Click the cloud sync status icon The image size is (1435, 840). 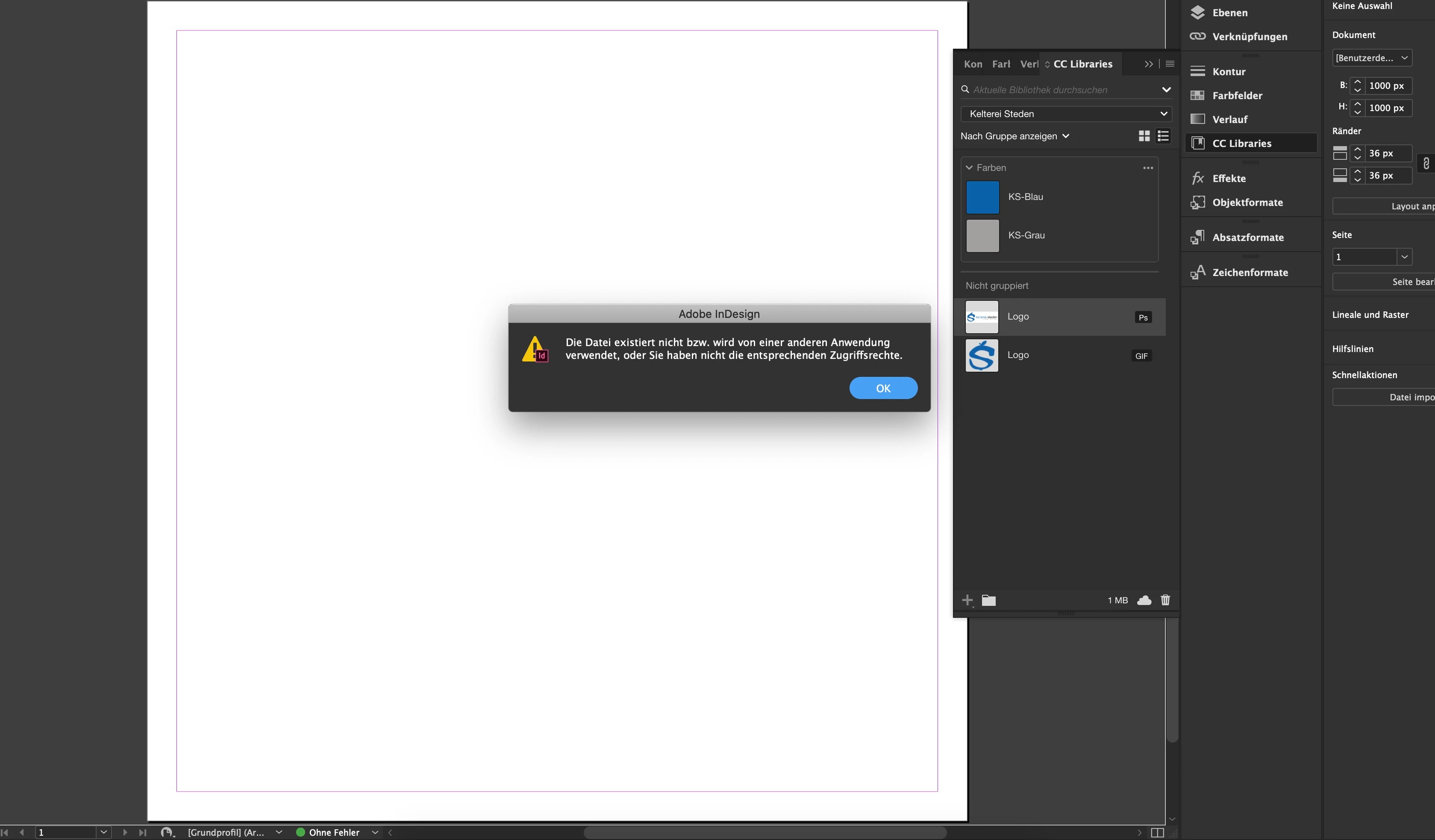click(1144, 600)
